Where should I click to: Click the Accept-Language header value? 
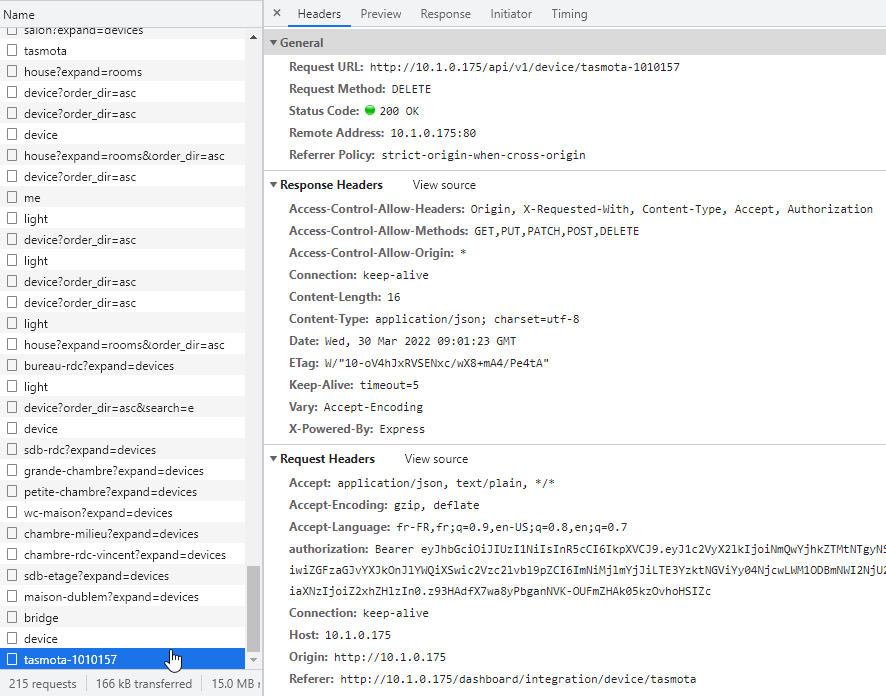click(x=511, y=528)
